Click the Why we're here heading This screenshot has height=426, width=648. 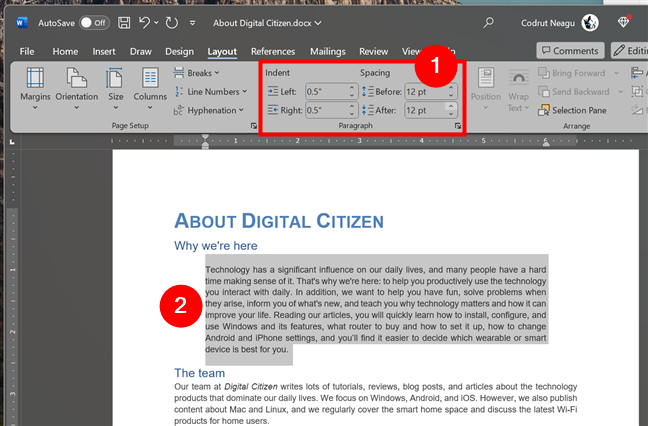pos(216,246)
